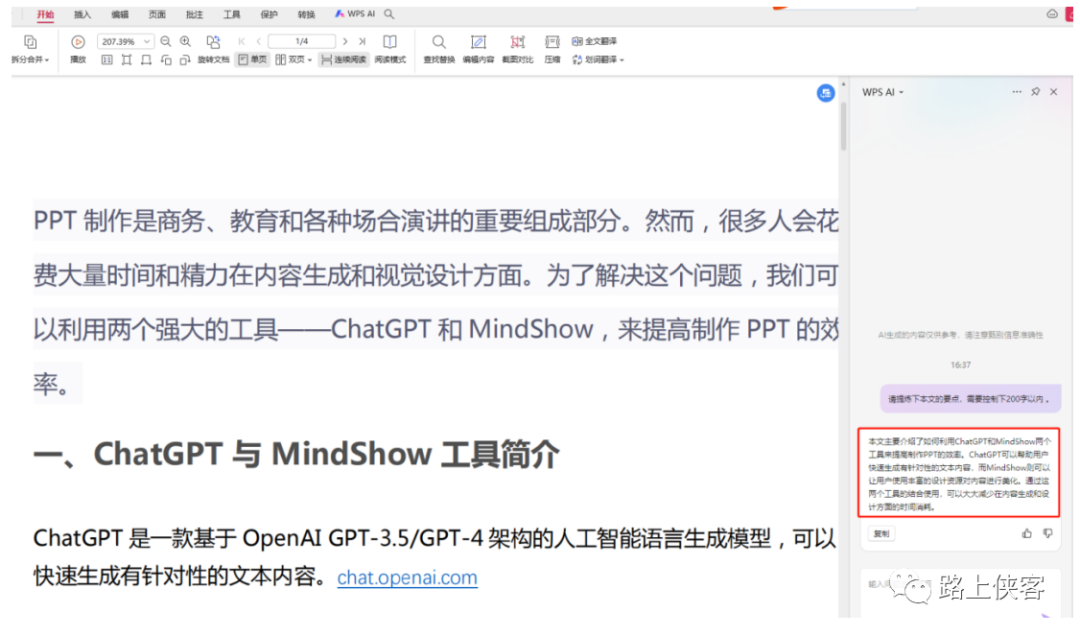The height and width of the screenshot is (635, 1080).
Task: Like the AI response with thumbs up
Action: tap(1027, 533)
